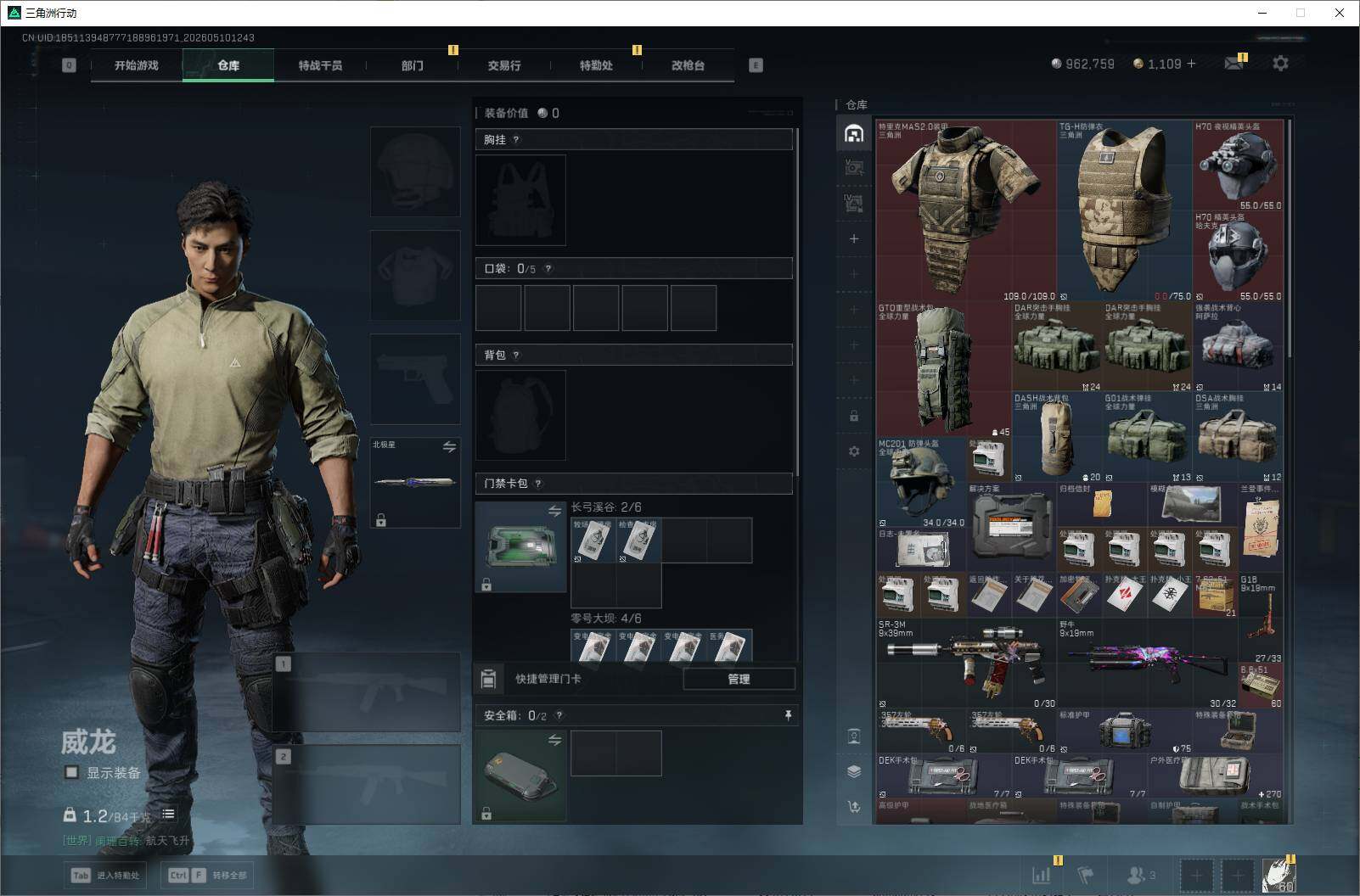Open the level V storage box icon
Image resolution: width=1360 pixels, height=896 pixels.
tap(854, 168)
